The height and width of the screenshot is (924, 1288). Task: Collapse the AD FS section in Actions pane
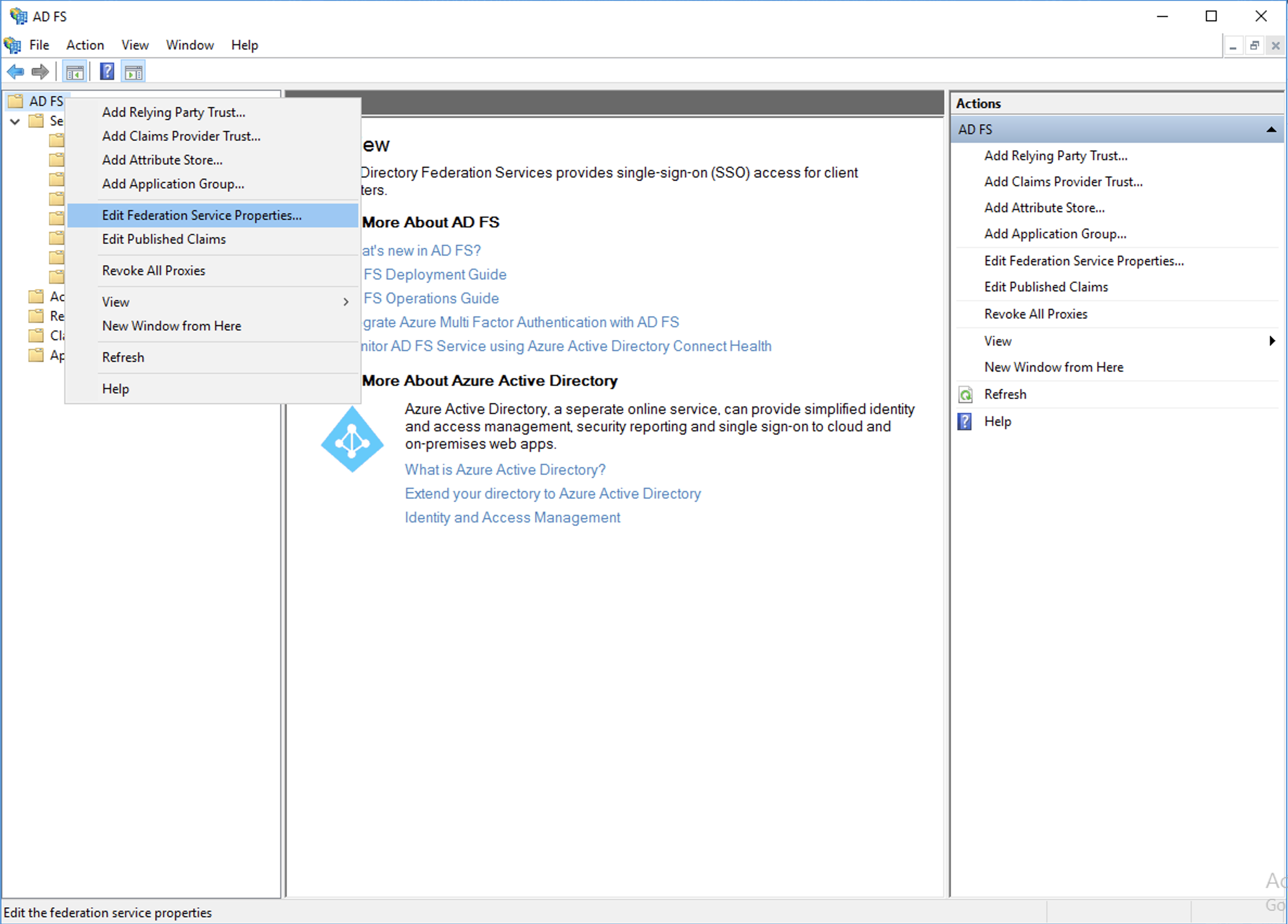pos(1271,130)
